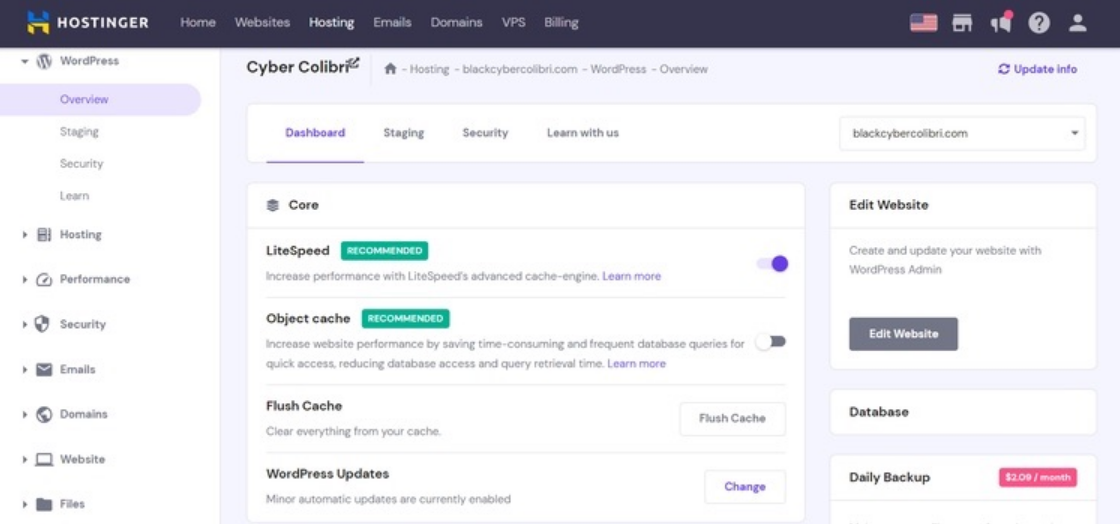Open the store marketplace icon

962,23
